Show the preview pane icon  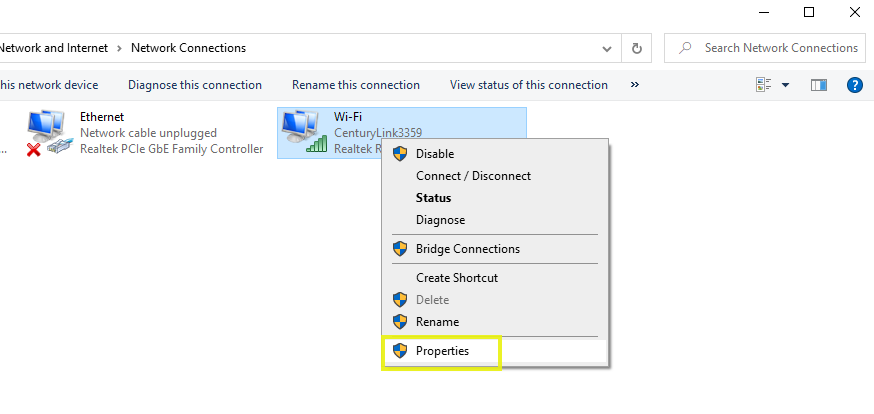pyautogui.click(x=819, y=85)
